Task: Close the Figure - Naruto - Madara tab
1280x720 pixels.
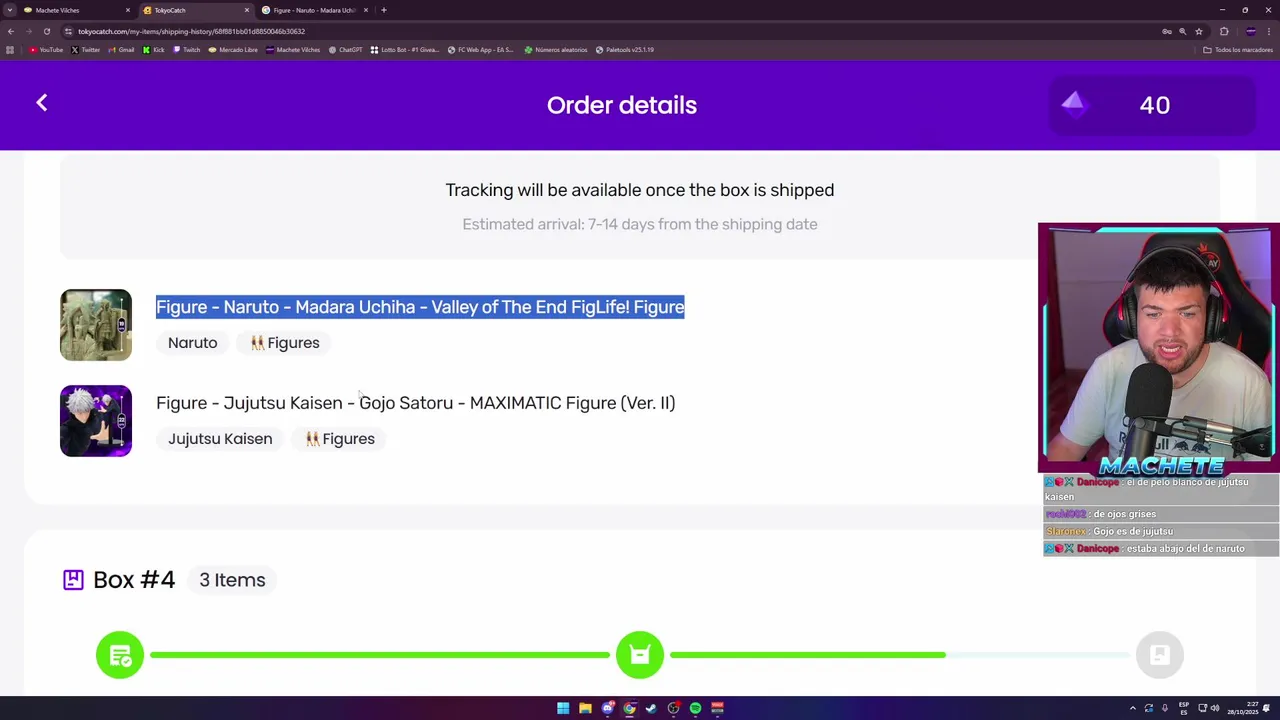Action: click(x=366, y=10)
